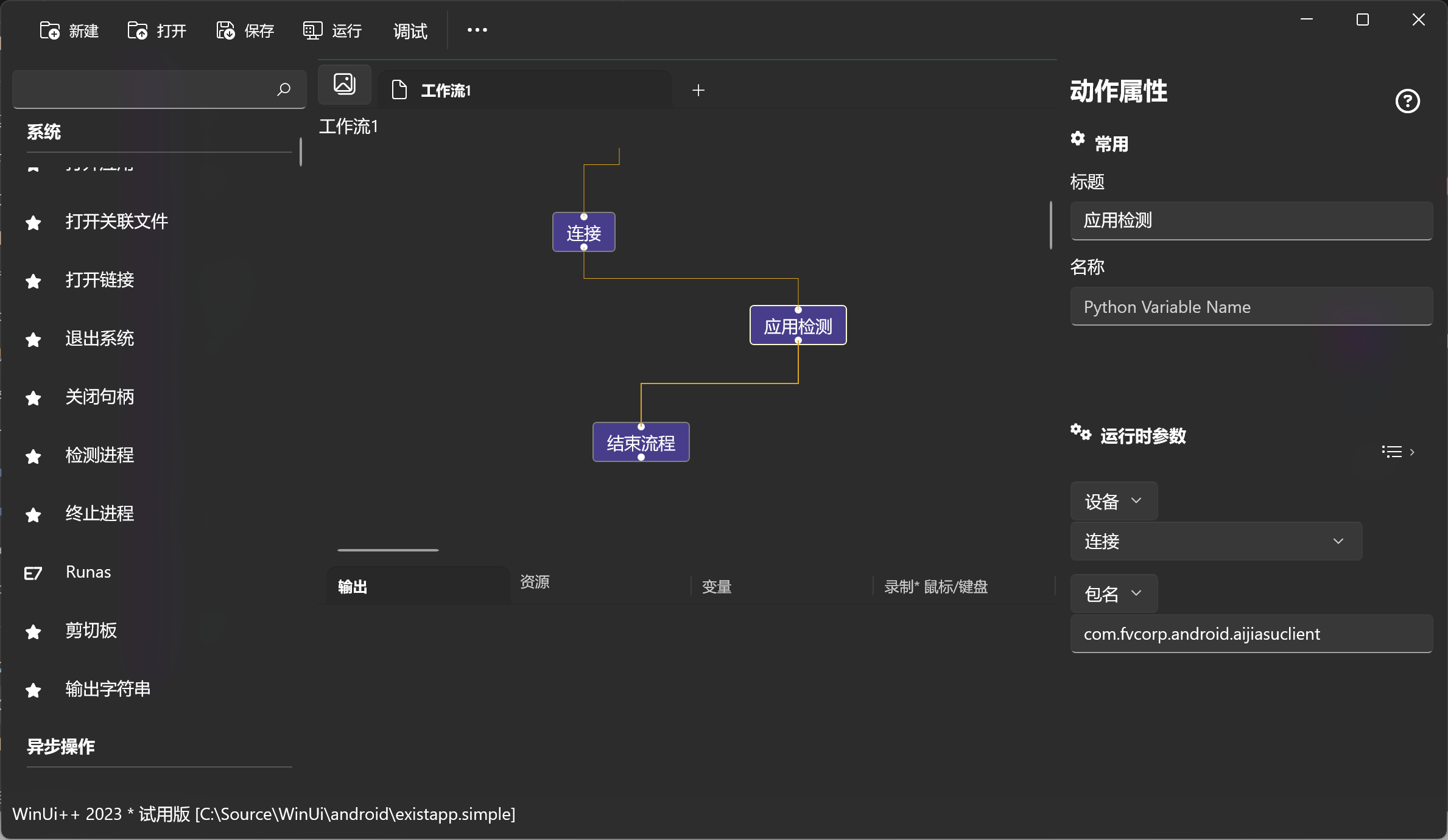This screenshot has width=1448, height=840.
Task: Toggle the favorite star beside 检测进程
Action: [33, 457]
